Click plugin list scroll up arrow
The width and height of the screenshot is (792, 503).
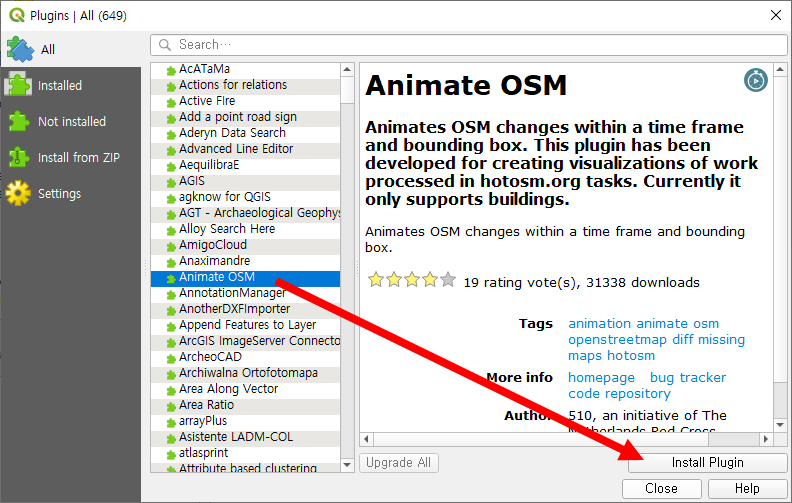click(347, 70)
